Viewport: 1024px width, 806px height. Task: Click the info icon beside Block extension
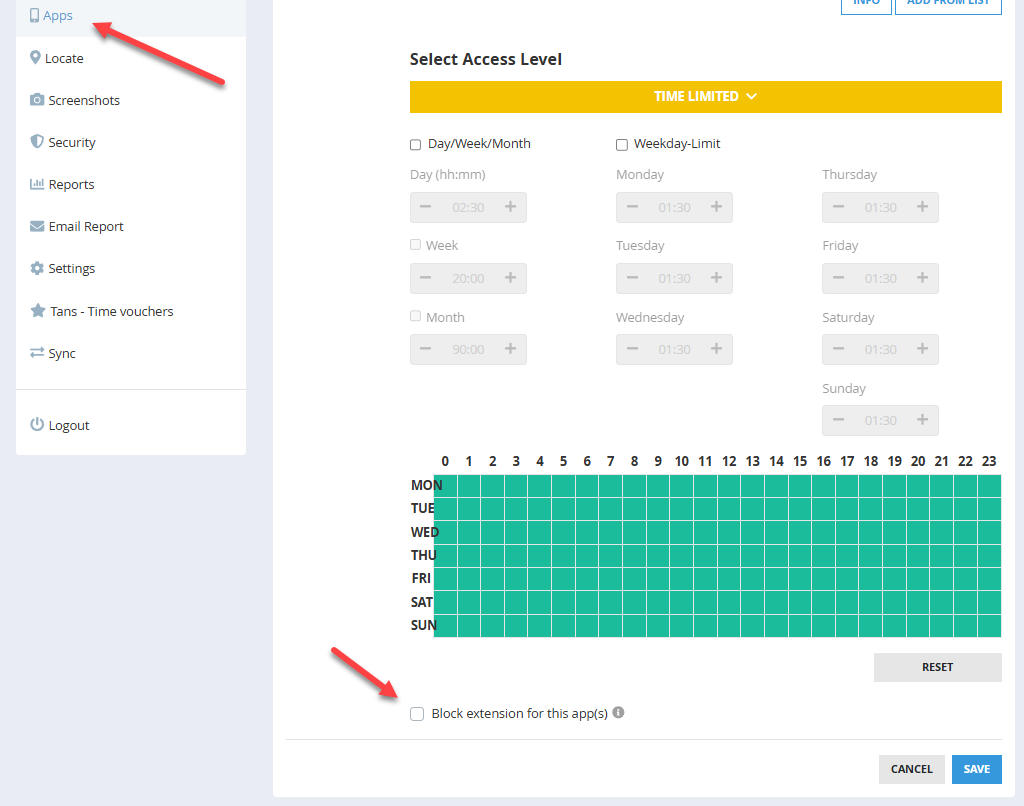click(x=618, y=713)
